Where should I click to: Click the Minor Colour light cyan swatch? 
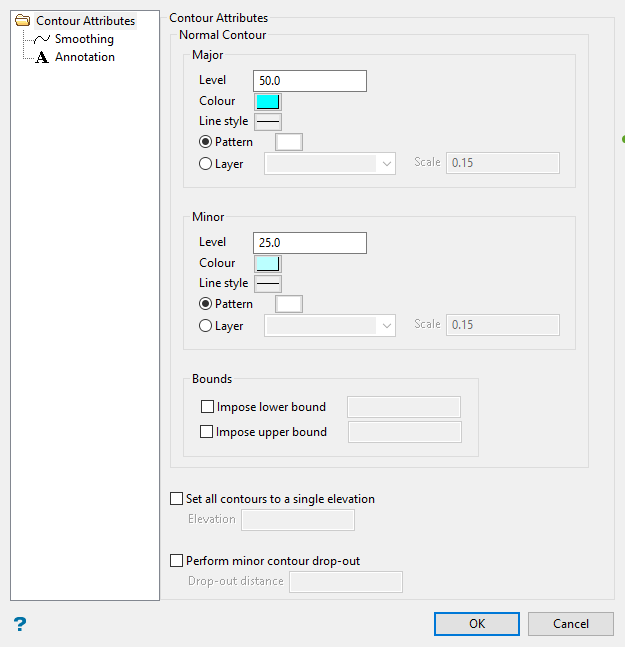(x=268, y=264)
